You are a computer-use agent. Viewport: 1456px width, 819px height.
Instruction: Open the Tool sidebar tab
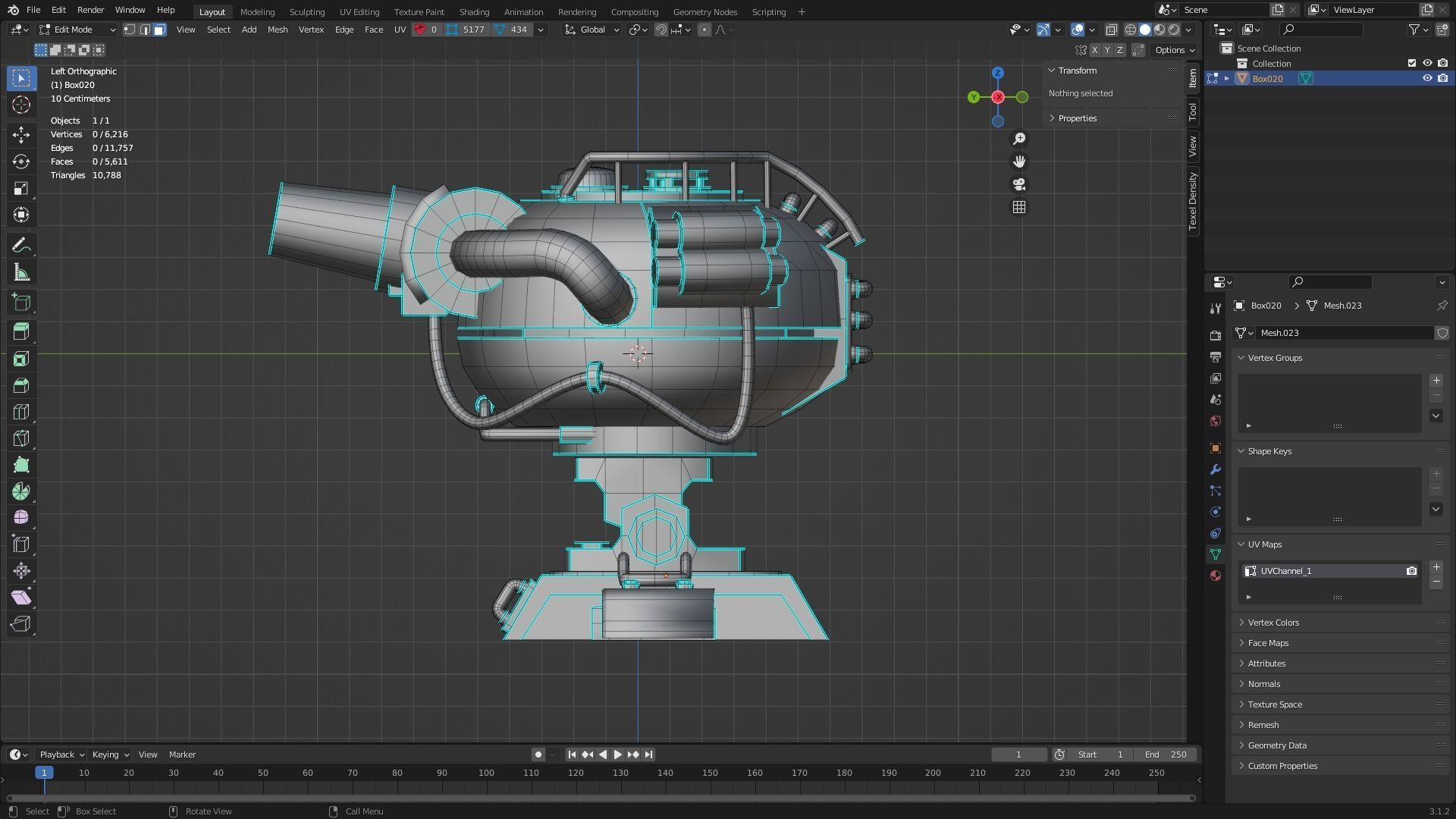pyautogui.click(x=1193, y=111)
